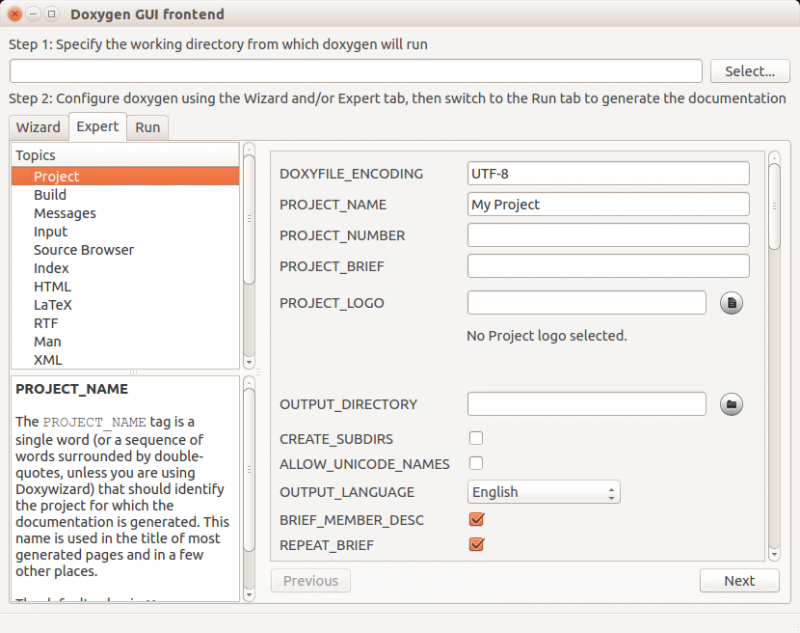Image resolution: width=800 pixels, height=633 pixels.
Task: Open the PROJECT_LOGO file browser icon
Action: pyautogui.click(x=731, y=302)
